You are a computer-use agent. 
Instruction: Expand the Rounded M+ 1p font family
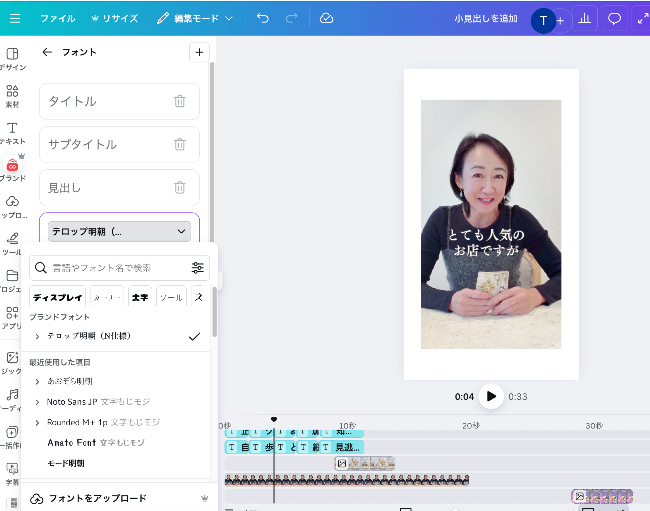pos(37,422)
